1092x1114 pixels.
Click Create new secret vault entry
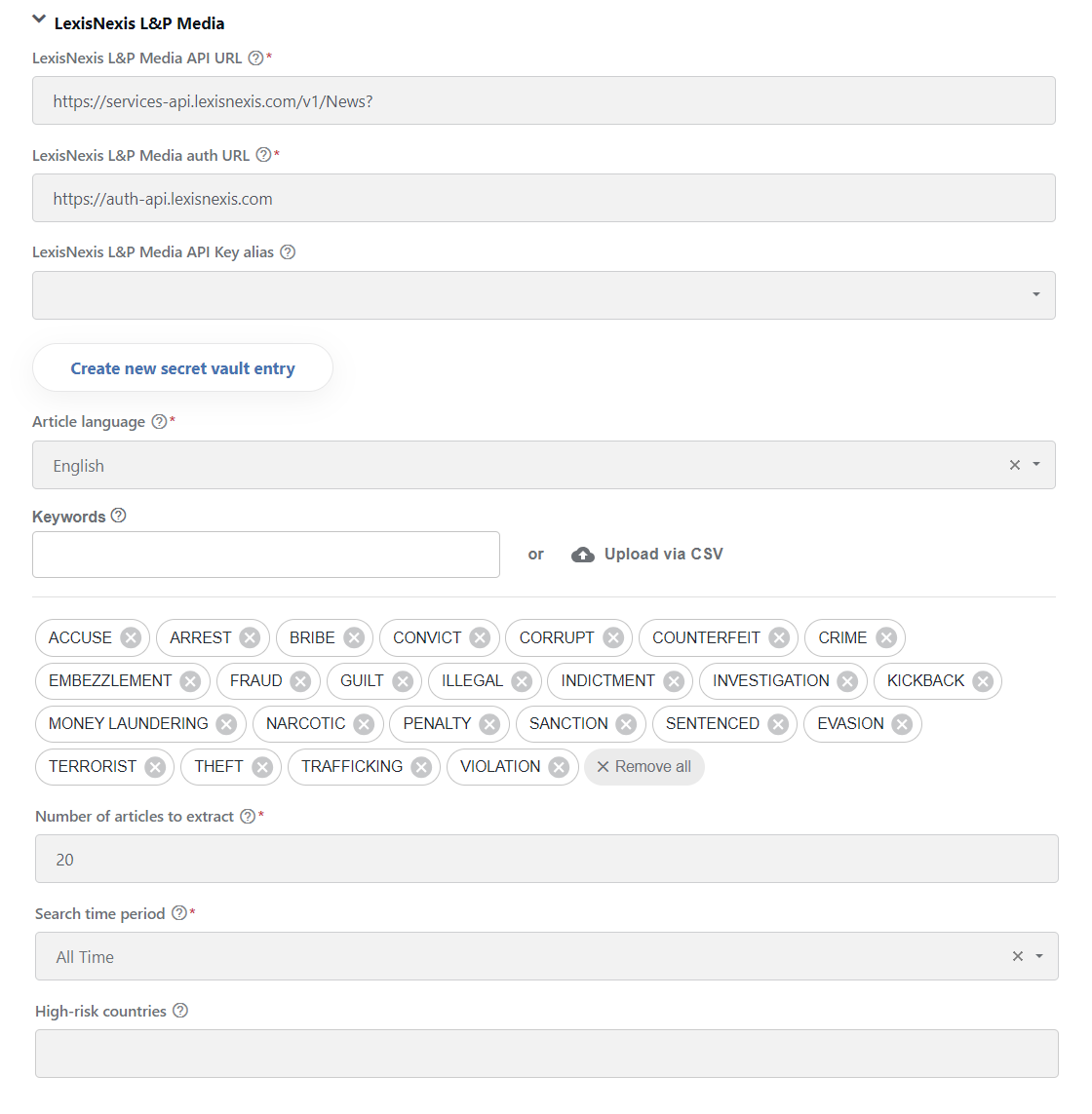182,368
